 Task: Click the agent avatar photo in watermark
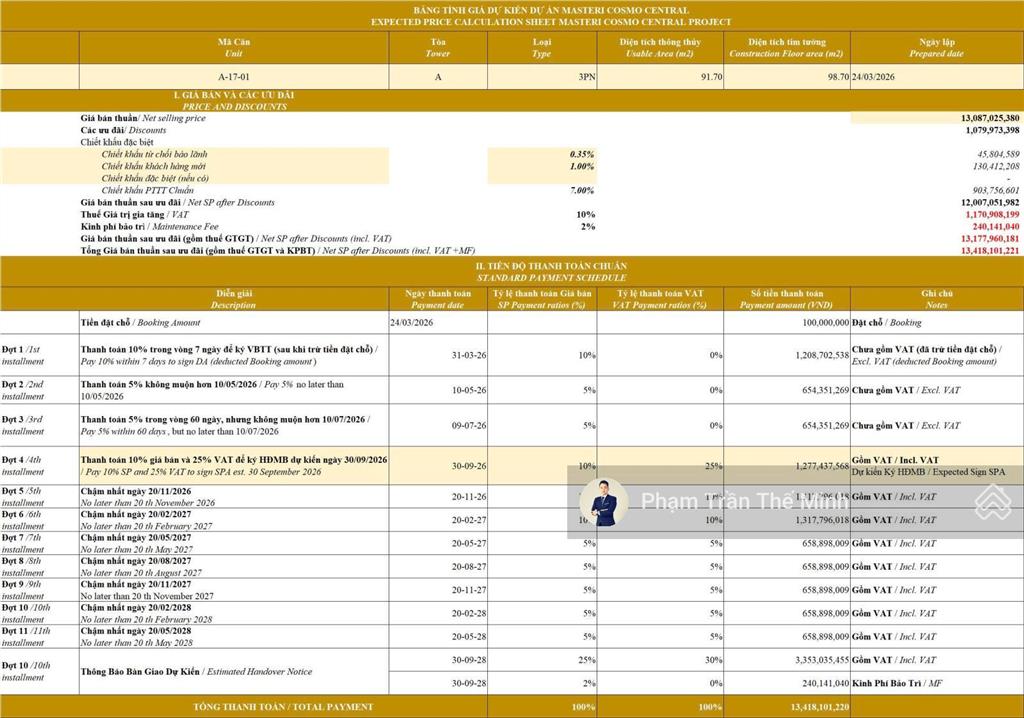(604, 502)
